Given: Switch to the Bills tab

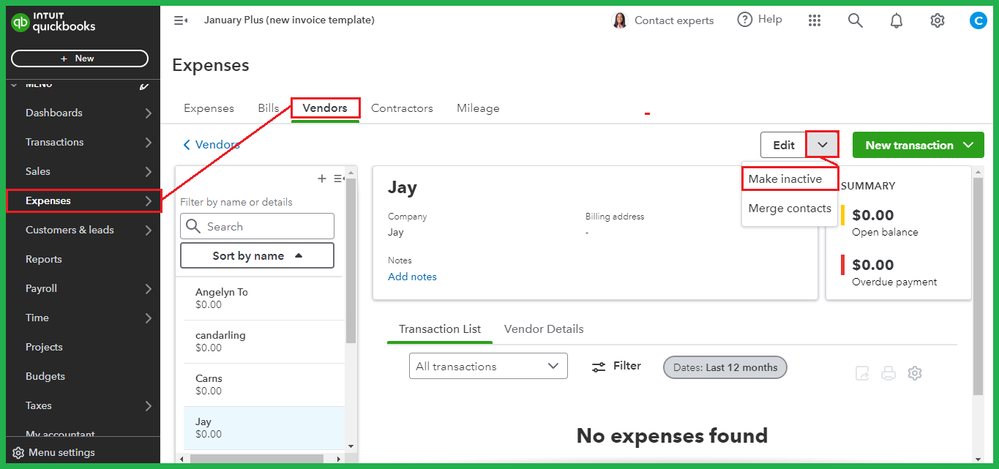Looking at the screenshot, I should tap(269, 108).
